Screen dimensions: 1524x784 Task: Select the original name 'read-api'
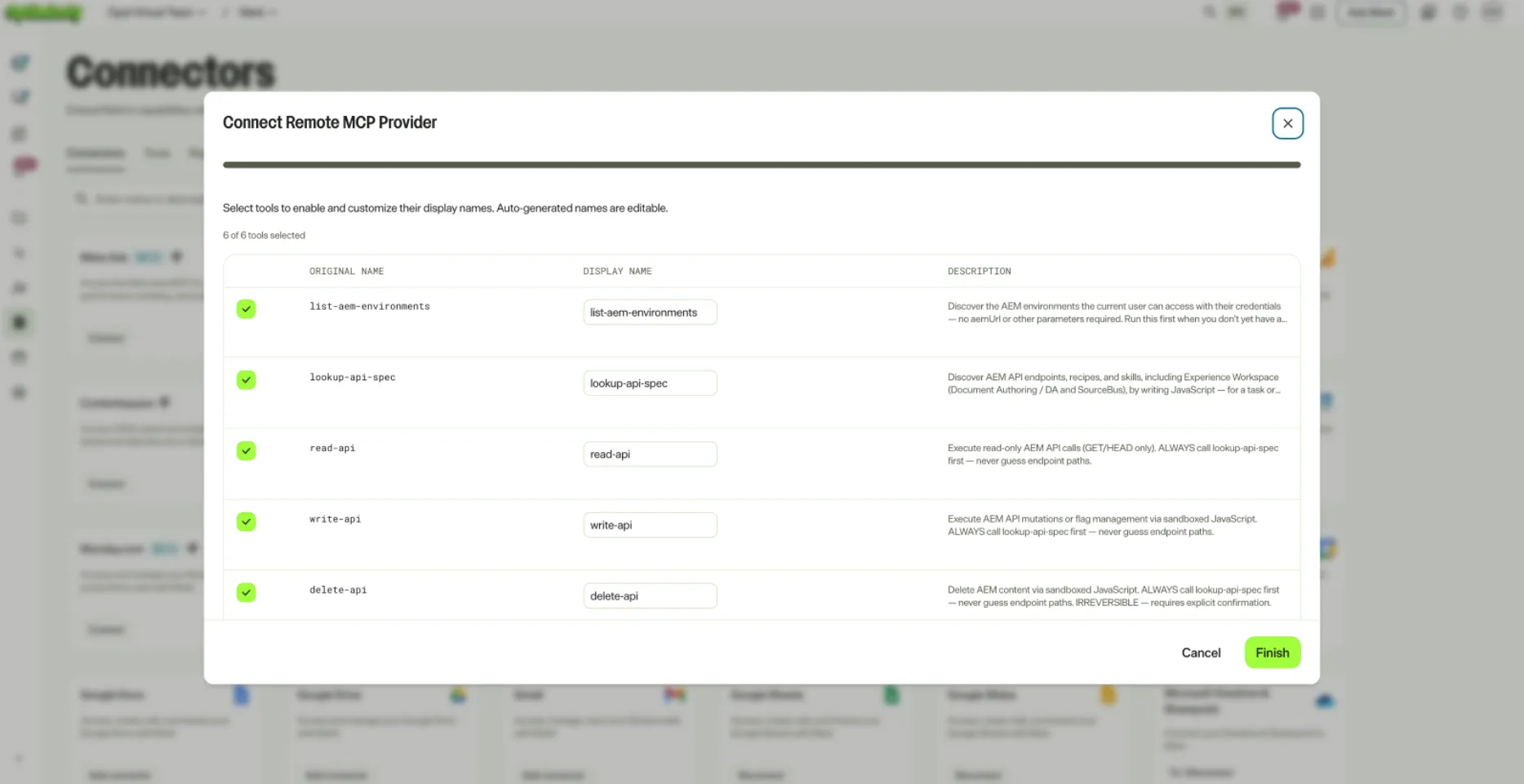332,448
